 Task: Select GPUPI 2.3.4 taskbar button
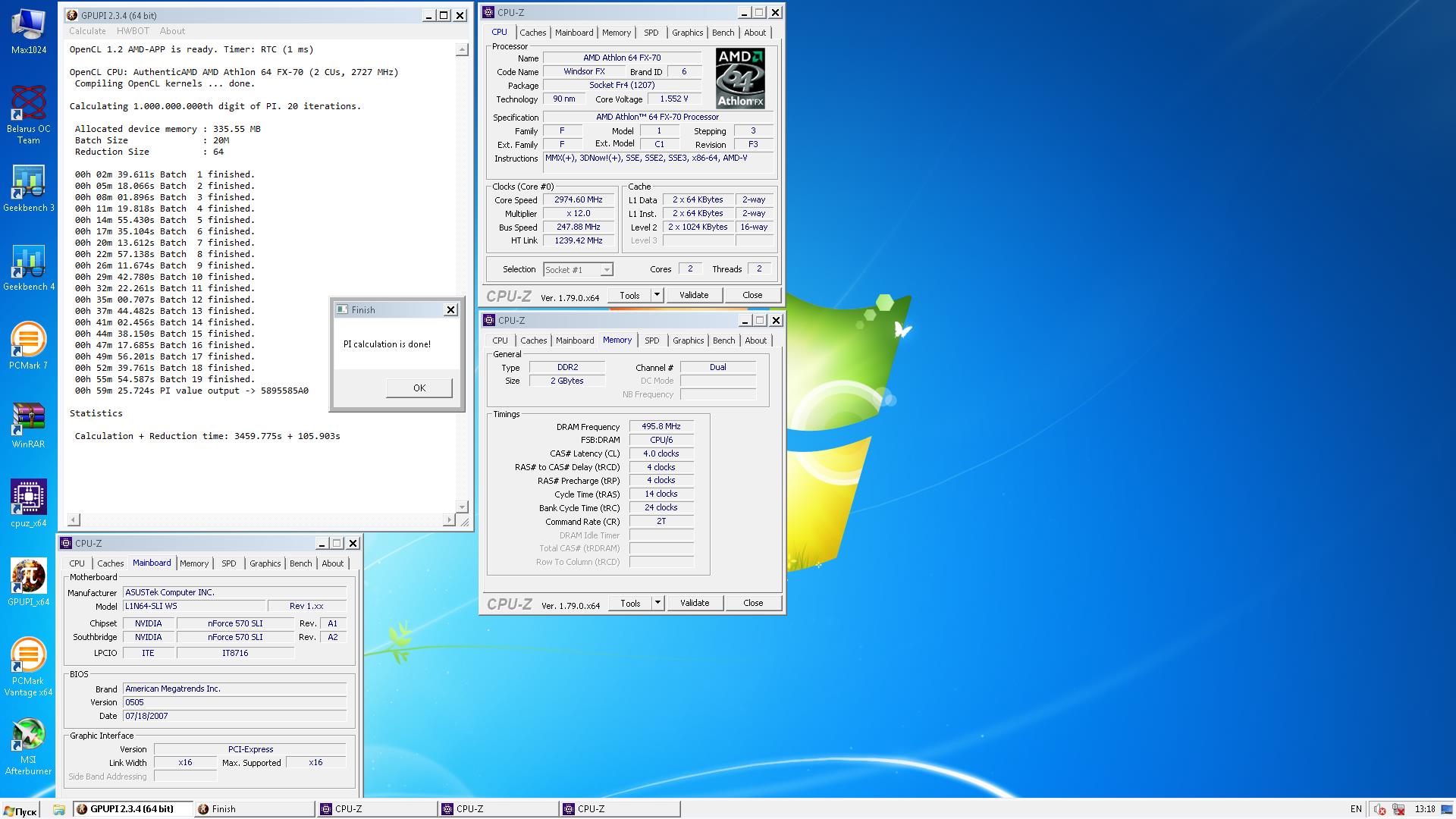[133, 809]
